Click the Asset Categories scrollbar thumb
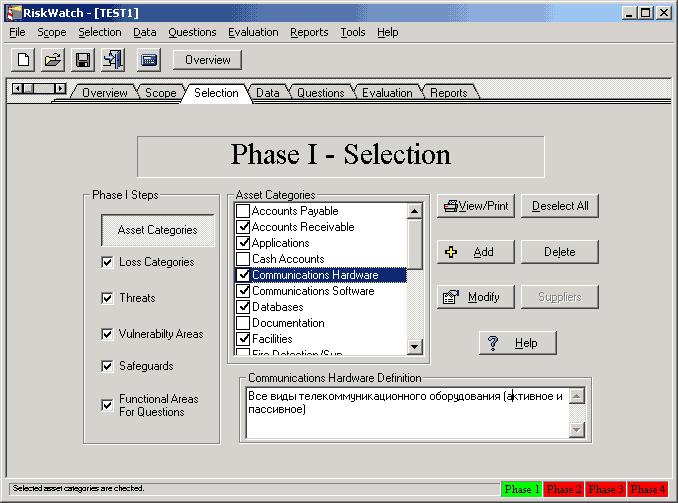This screenshot has width=678, height=503. (x=415, y=244)
